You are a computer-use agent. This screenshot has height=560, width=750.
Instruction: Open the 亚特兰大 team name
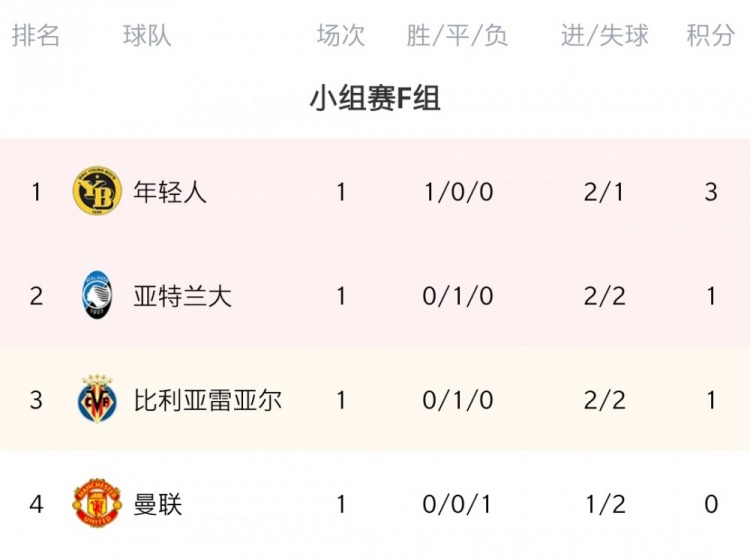(182, 296)
